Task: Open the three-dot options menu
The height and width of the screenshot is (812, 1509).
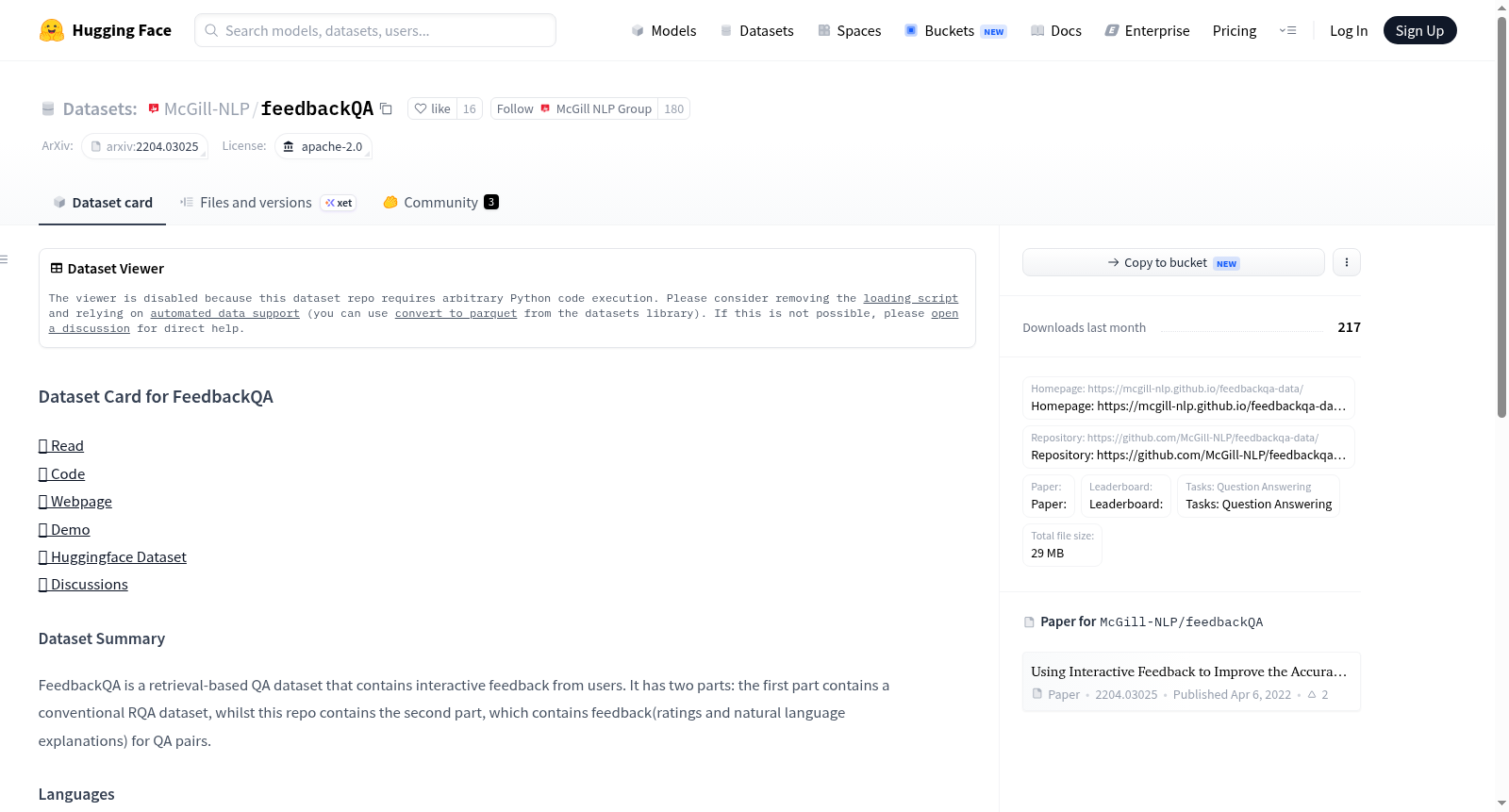Action: [x=1347, y=262]
